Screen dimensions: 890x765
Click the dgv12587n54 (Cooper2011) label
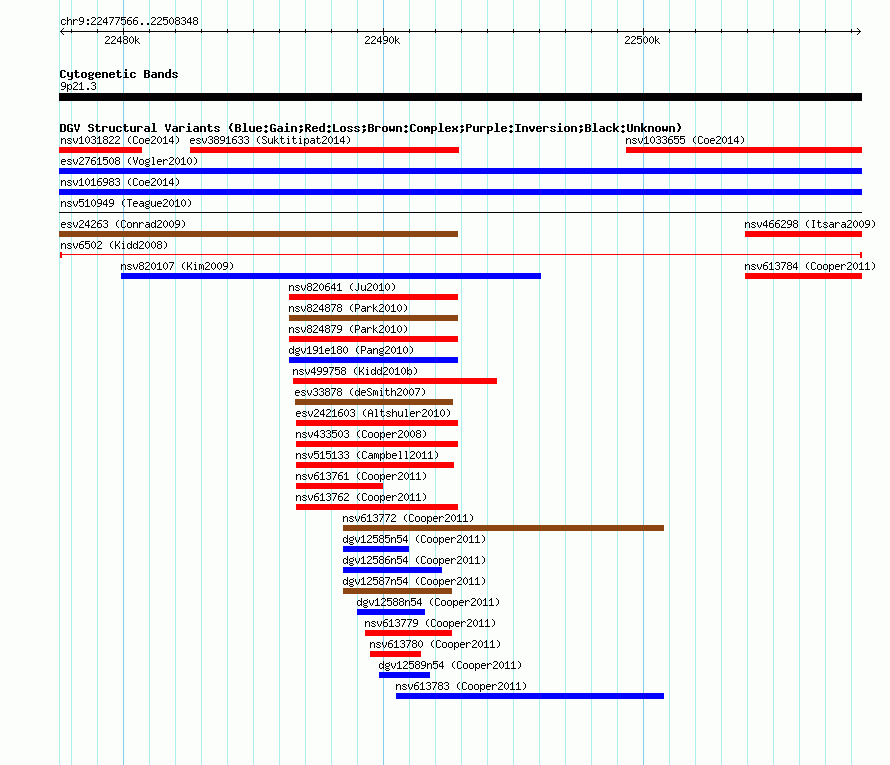pos(414,581)
